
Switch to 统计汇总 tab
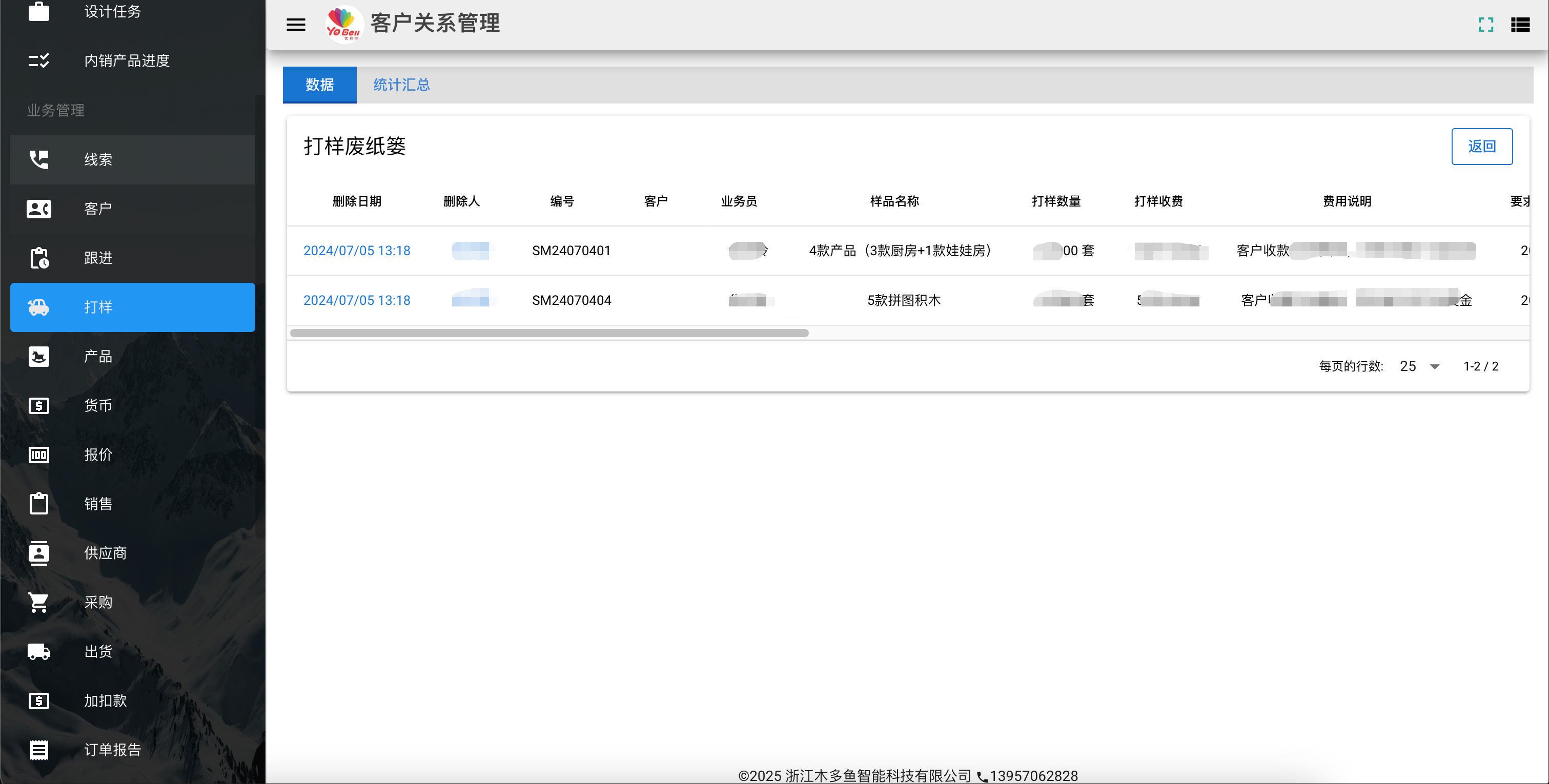(401, 85)
